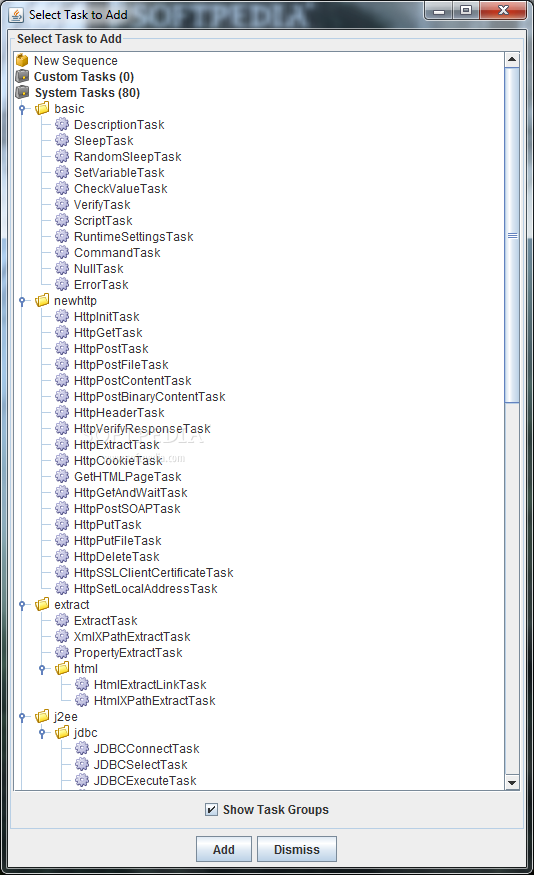Click the gear icon beside HttpGetTask
Viewport: 534px width, 875px height.
pos(62,333)
